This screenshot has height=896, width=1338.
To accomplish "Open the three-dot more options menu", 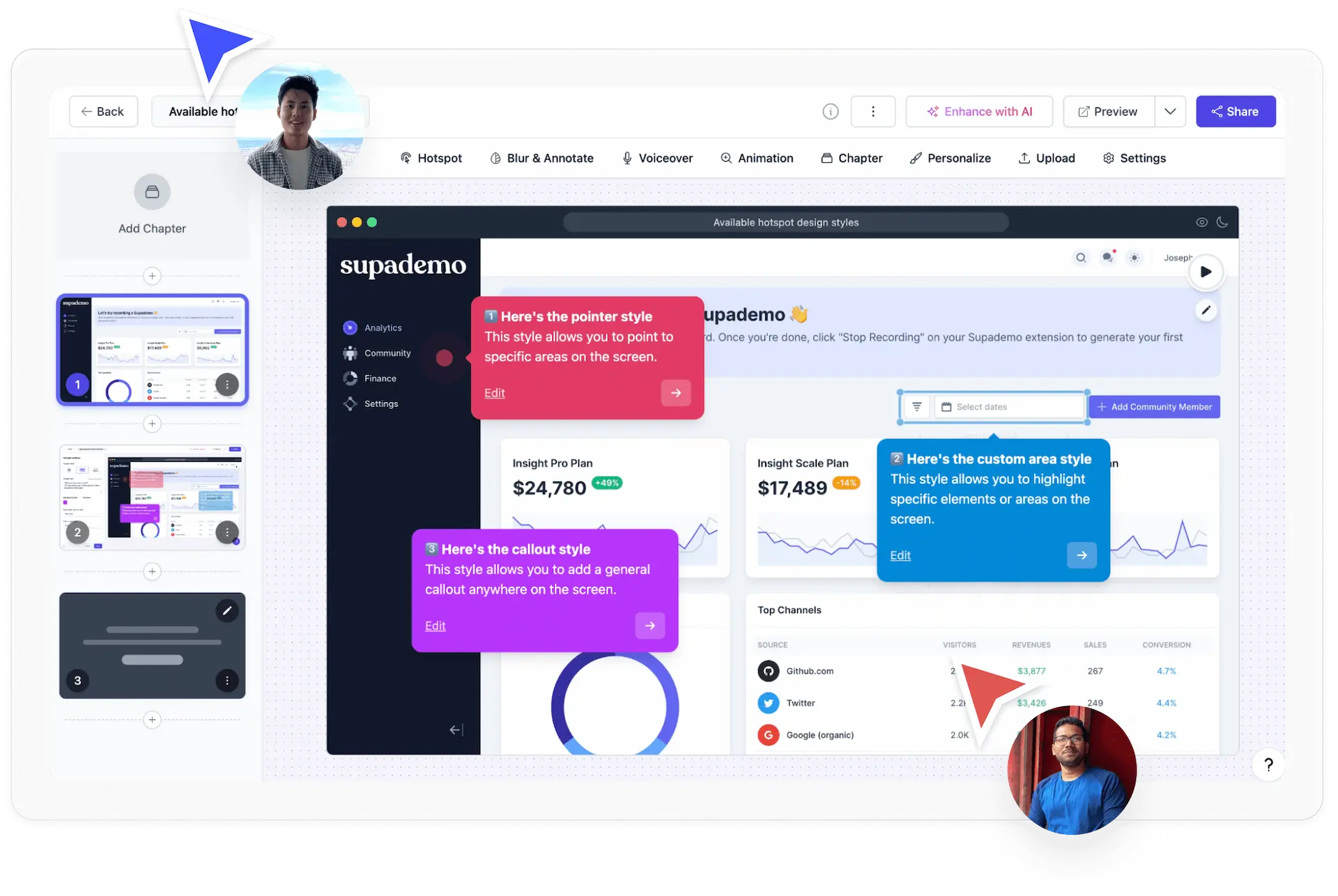I will click(x=873, y=111).
